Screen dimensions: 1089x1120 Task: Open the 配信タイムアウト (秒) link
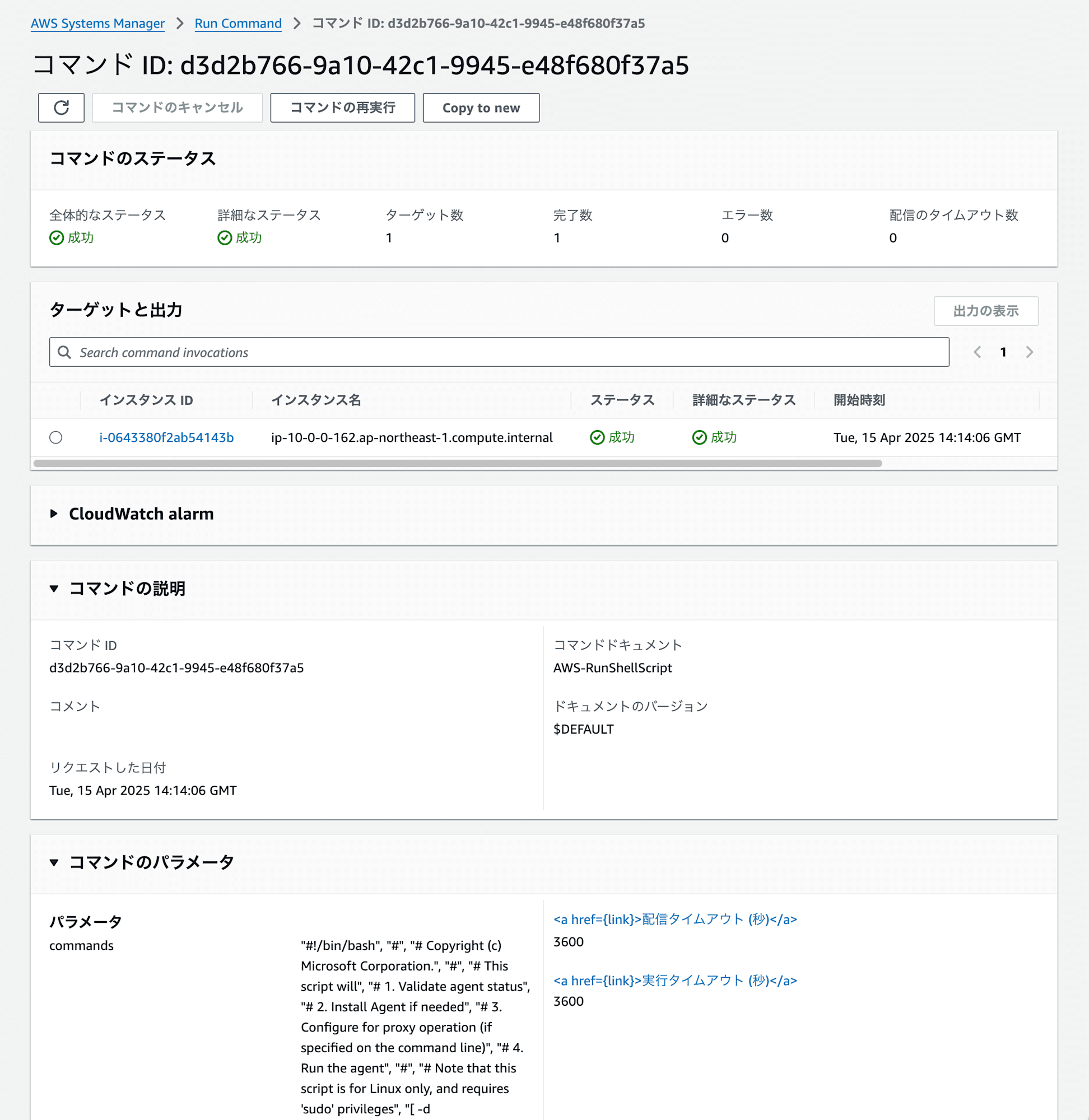[675, 920]
